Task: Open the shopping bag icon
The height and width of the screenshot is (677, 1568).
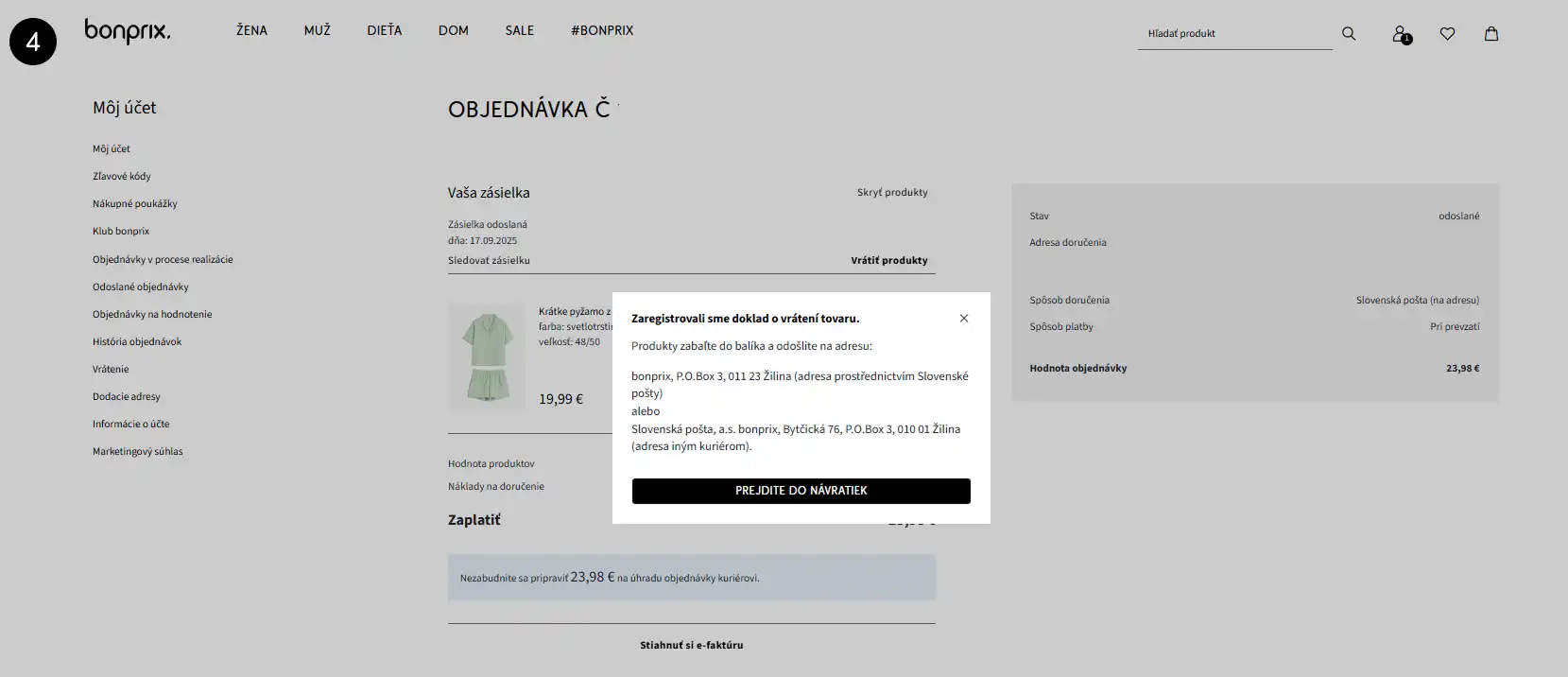Action: (1491, 34)
